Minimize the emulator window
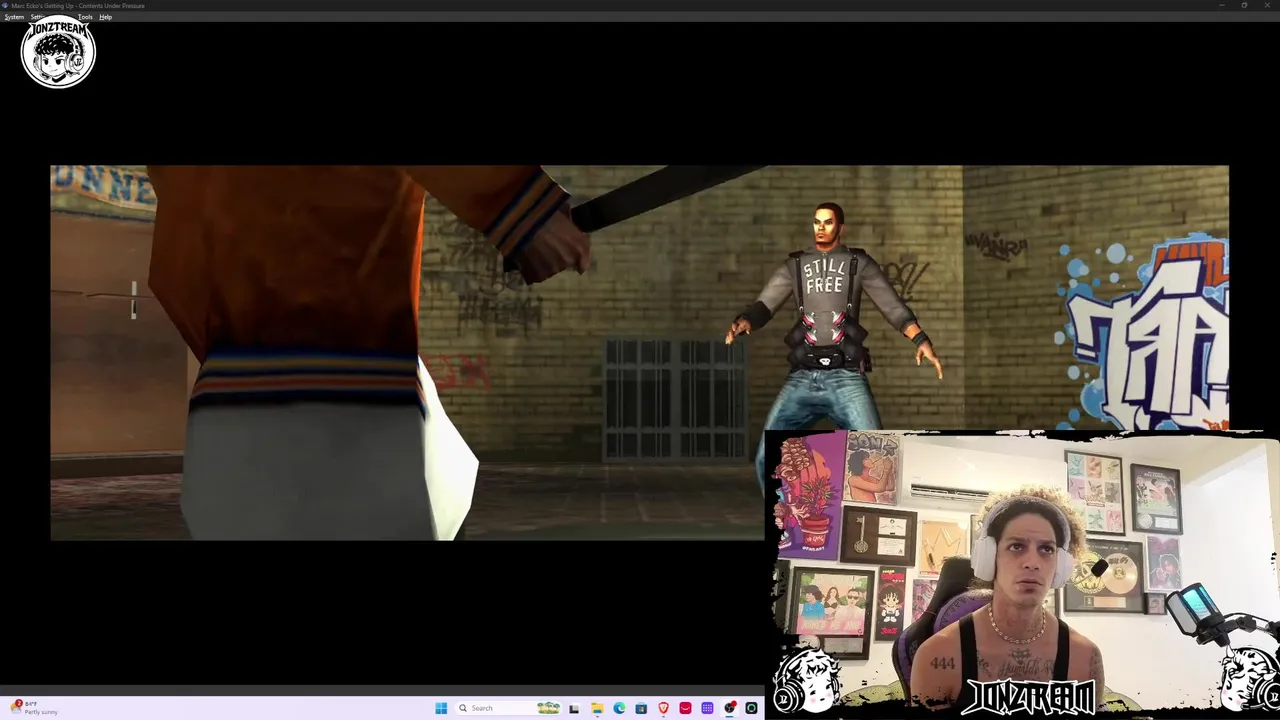This screenshot has width=1280, height=720. point(1221,5)
